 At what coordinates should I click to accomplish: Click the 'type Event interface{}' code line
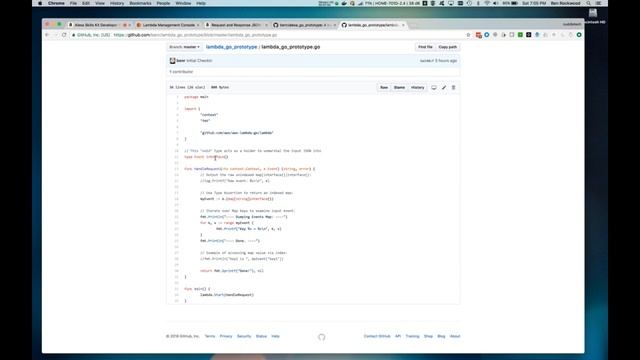click(x=206, y=157)
